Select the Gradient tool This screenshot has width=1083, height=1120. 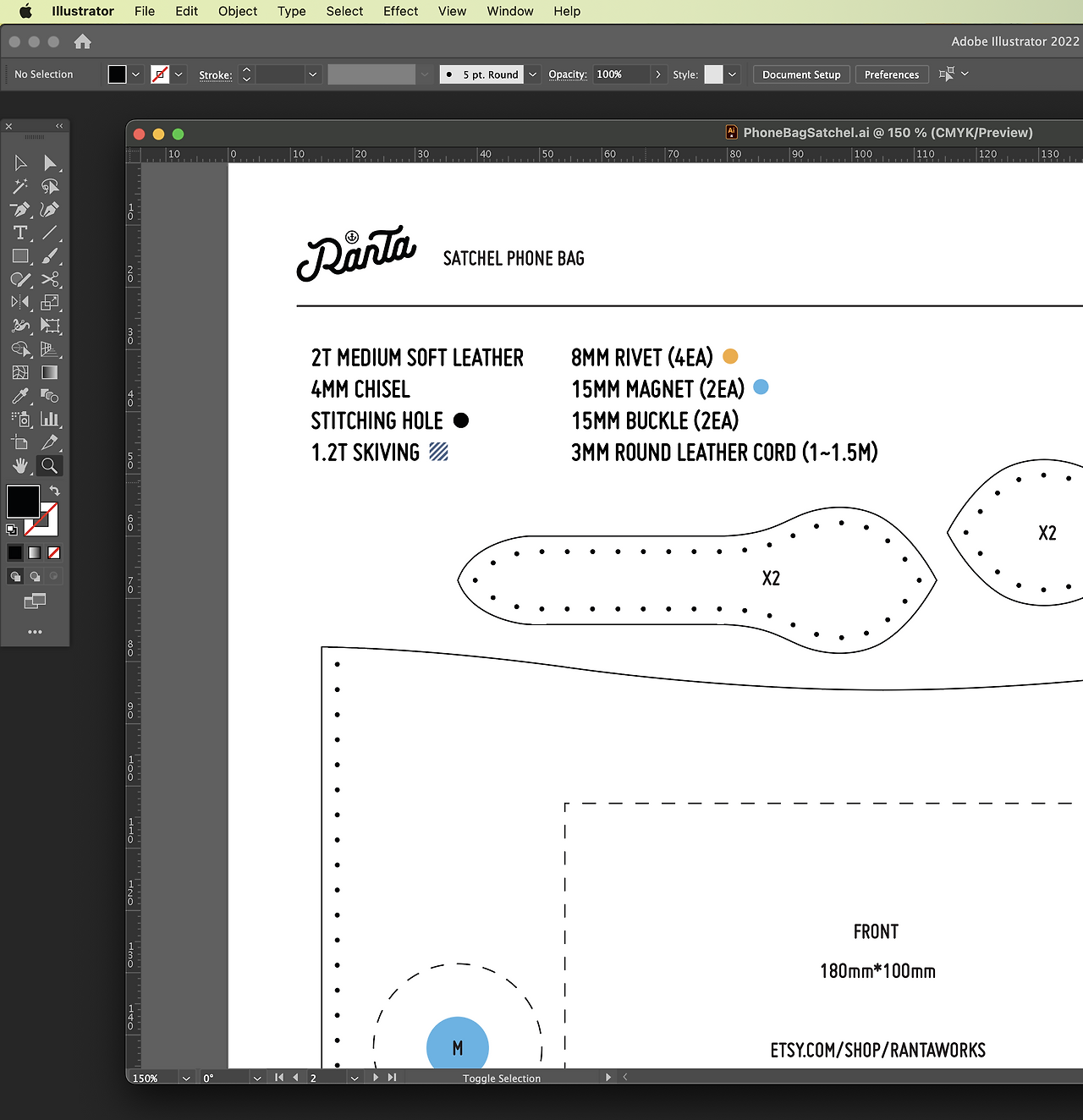(x=50, y=372)
